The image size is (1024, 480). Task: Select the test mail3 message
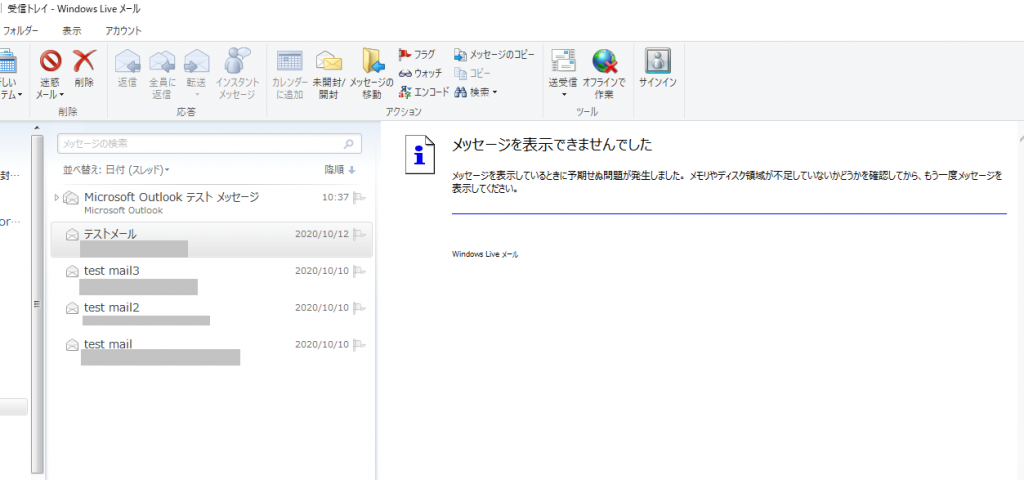point(212,276)
